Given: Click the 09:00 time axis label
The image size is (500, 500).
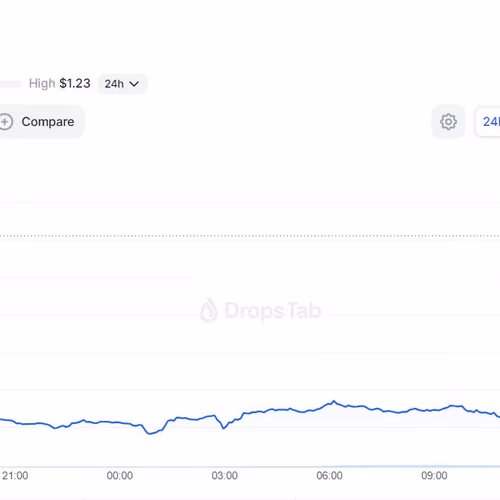Looking at the screenshot, I should coord(434,475).
